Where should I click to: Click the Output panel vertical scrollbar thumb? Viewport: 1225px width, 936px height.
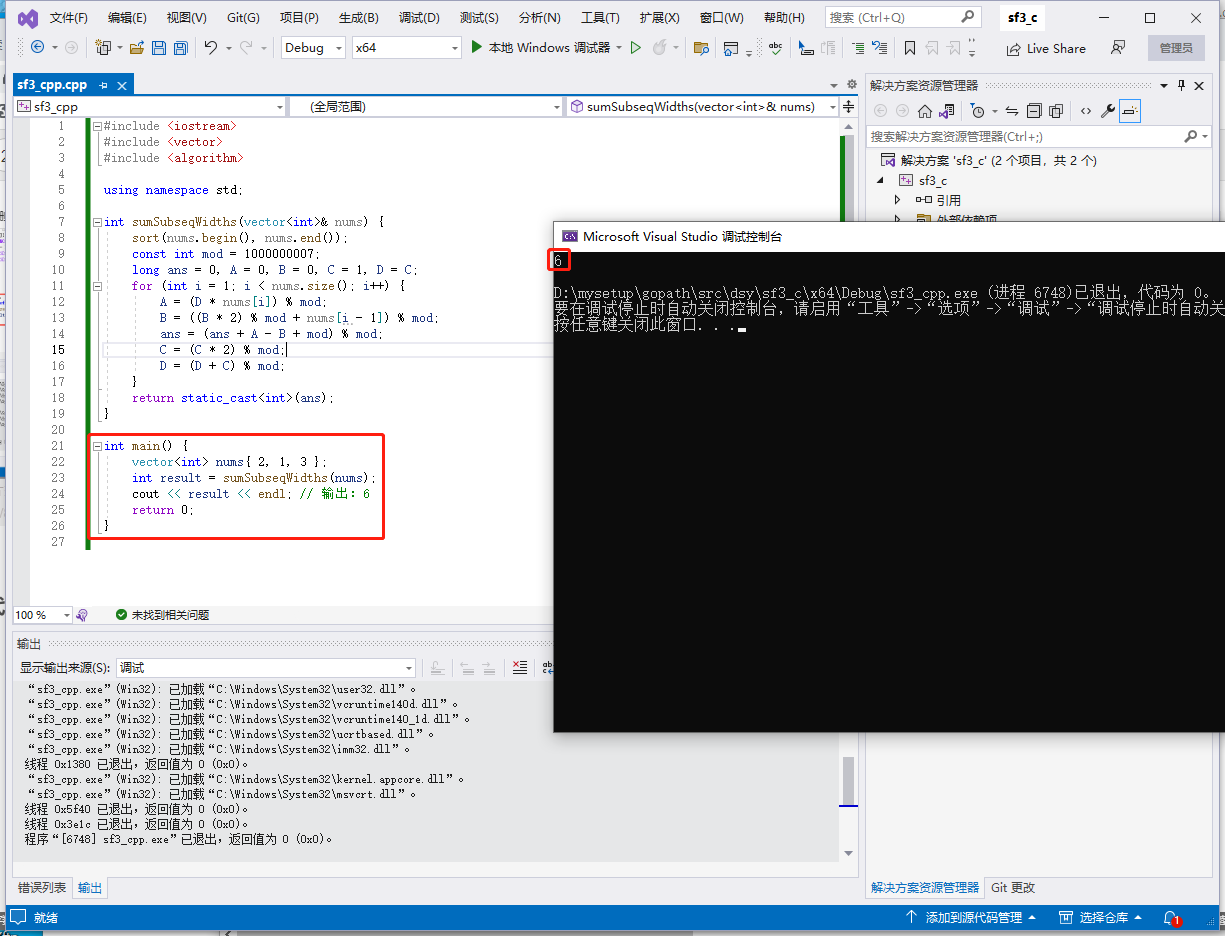(848, 781)
